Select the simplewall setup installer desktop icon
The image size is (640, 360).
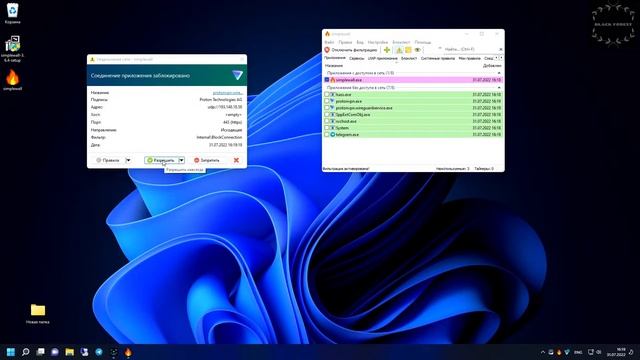click(x=13, y=49)
